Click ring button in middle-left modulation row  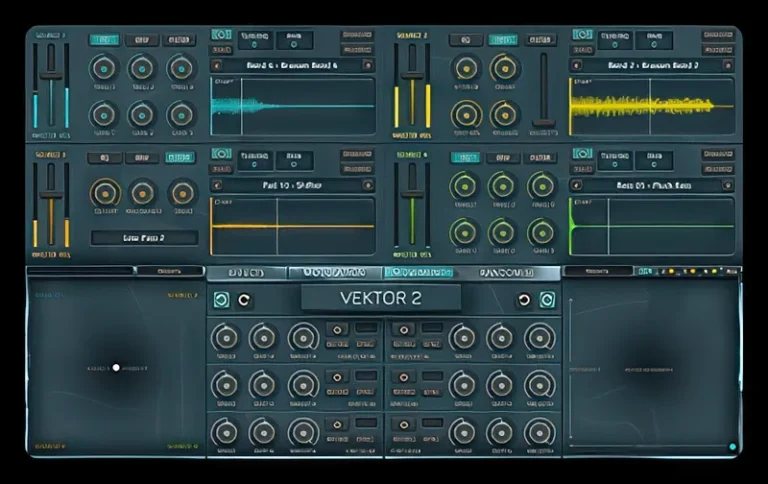click(337, 378)
